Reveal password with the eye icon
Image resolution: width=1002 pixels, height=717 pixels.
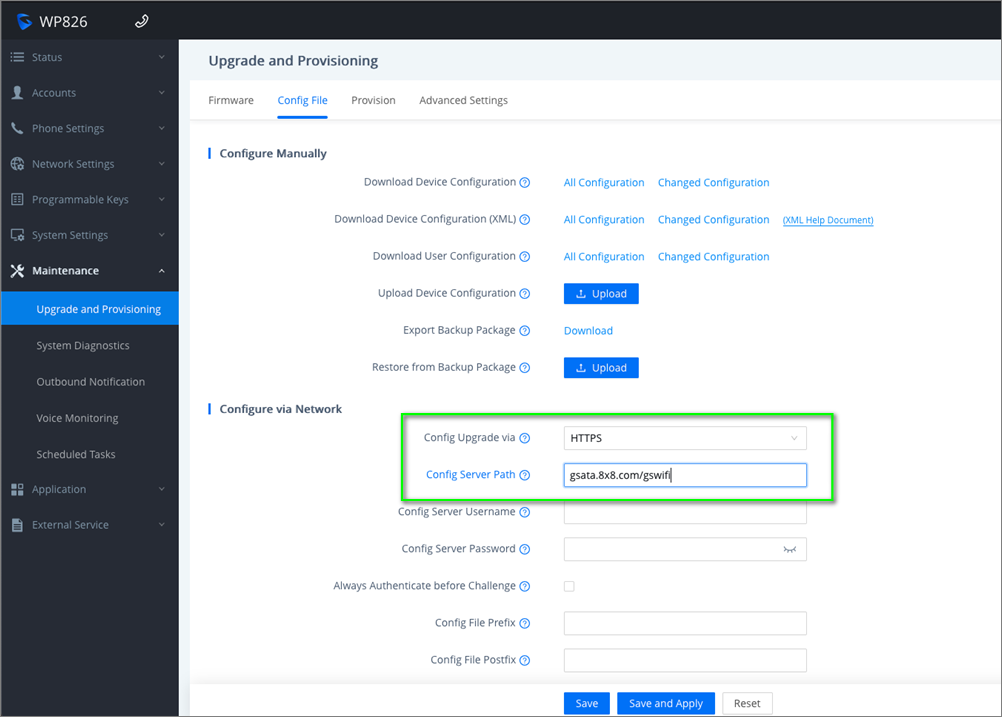pyautogui.click(x=790, y=549)
